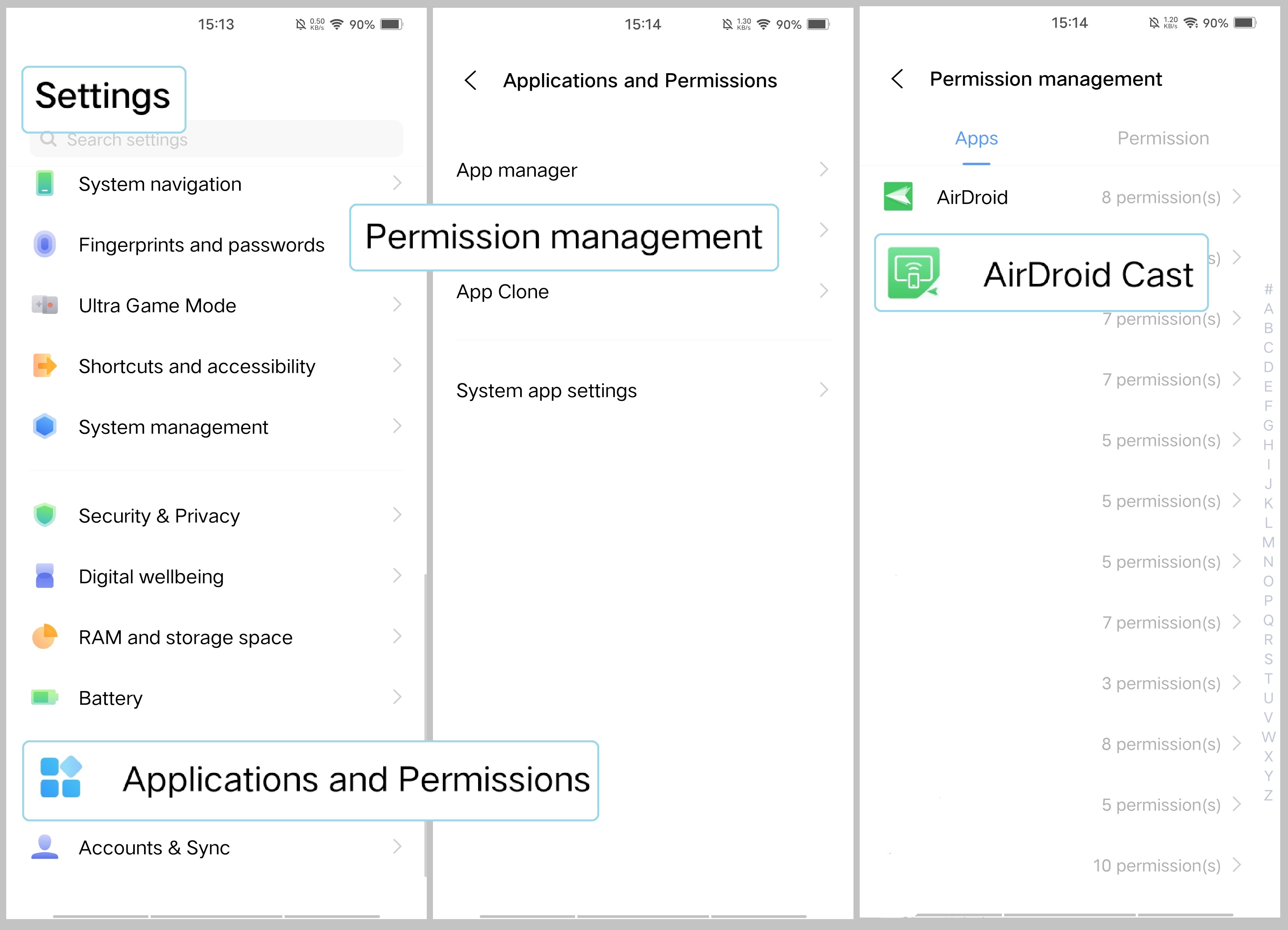Viewport: 1288px width, 930px height.
Task: Select the Accounts & Sync icon
Action: (44, 847)
